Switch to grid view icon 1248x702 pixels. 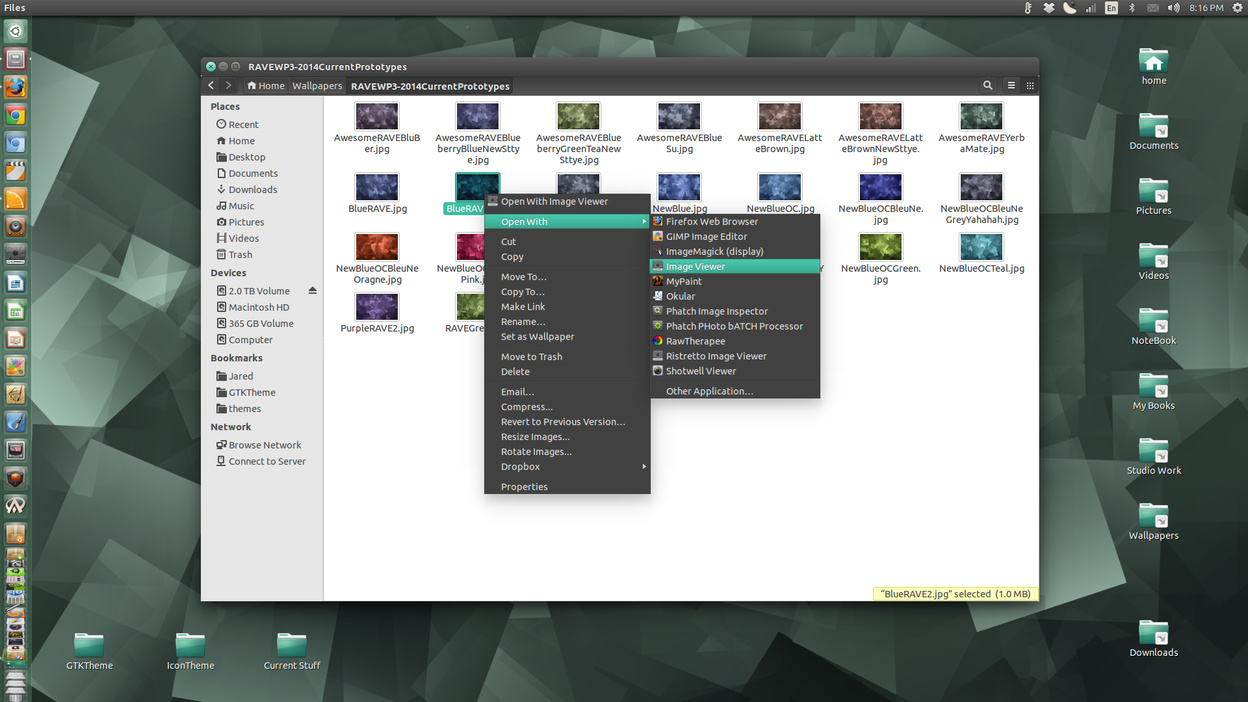pos(1030,86)
